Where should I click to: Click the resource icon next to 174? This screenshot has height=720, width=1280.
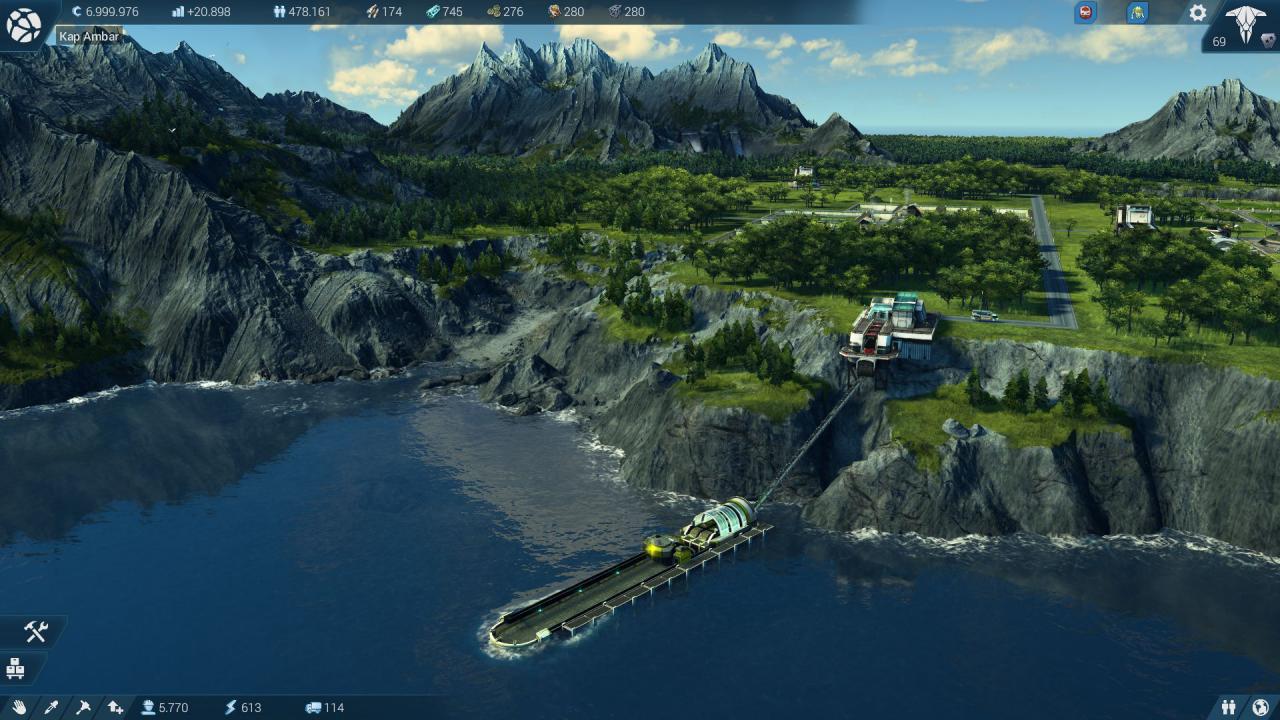point(372,12)
